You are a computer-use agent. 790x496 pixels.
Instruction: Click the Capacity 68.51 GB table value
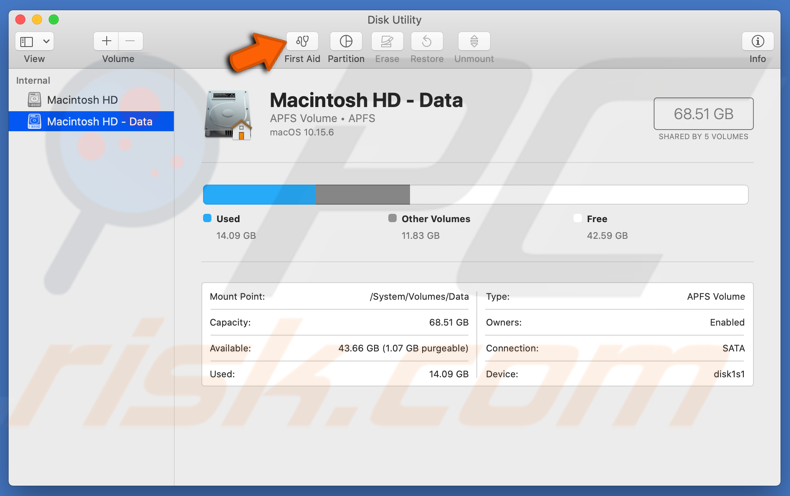point(449,323)
